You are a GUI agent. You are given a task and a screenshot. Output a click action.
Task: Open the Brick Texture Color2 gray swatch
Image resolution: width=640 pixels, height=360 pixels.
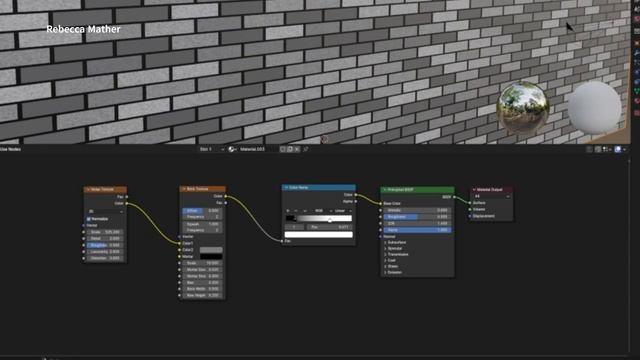tap(211, 250)
